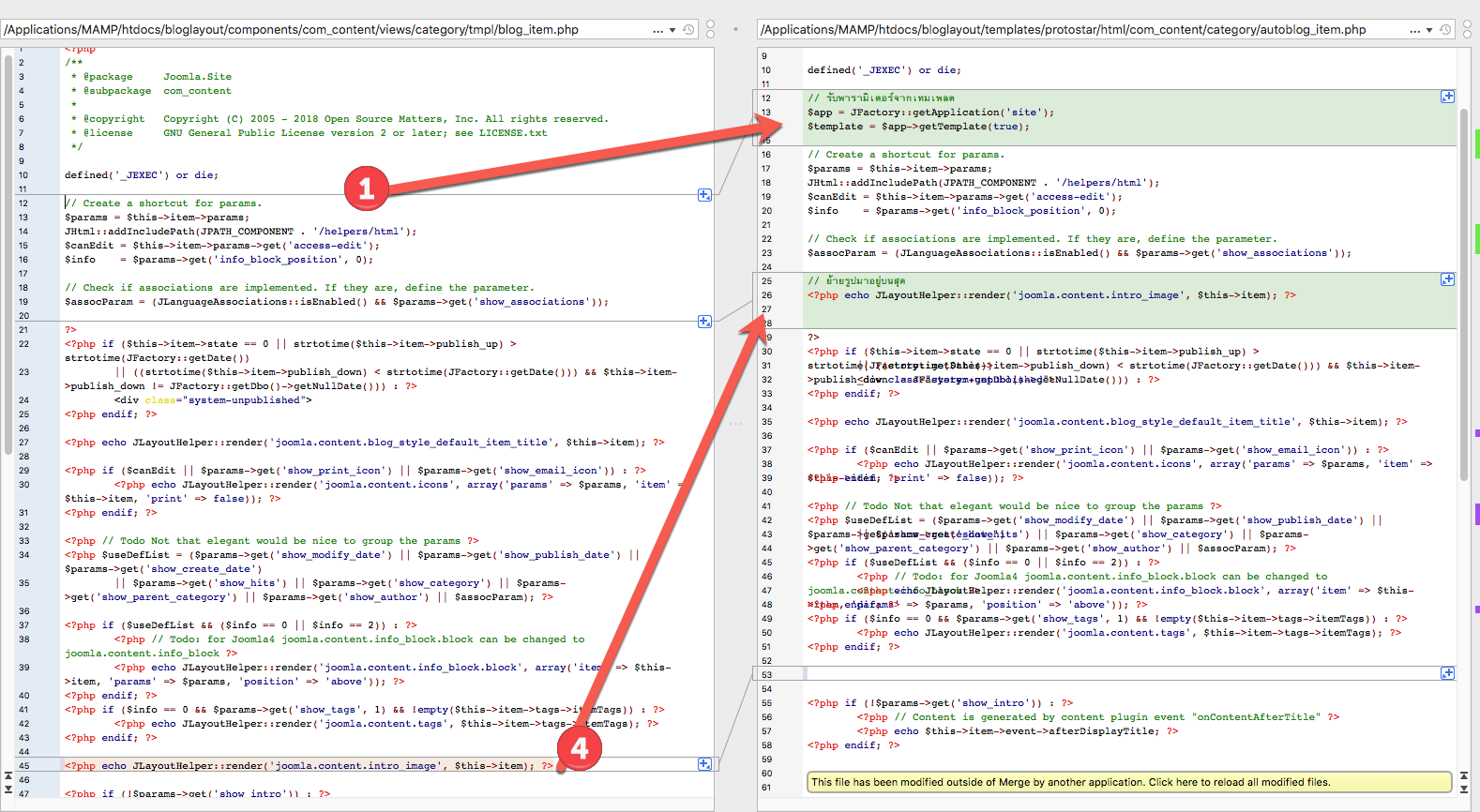Reload modified files via the yellow notification banner
Viewport: 1480px width, 812px height.
1129,782
